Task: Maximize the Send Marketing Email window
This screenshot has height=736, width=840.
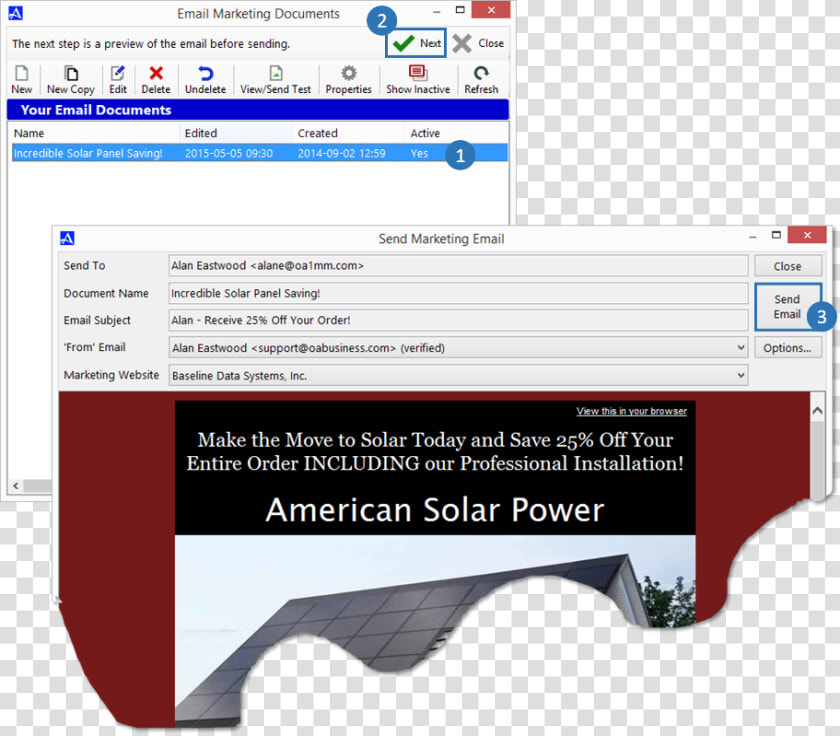Action: [776, 235]
